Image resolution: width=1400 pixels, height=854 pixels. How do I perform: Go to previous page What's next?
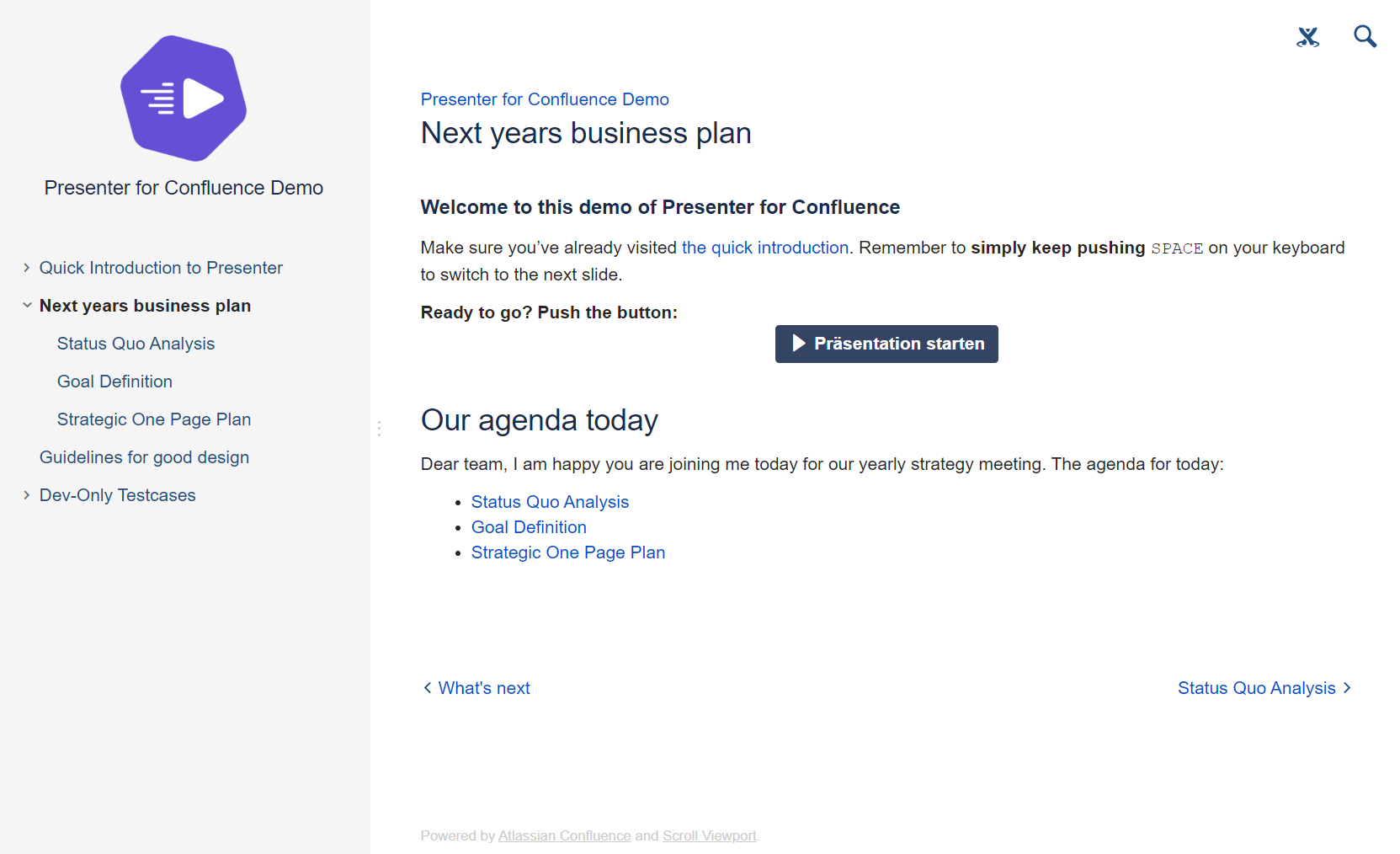click(x=476, y=688)
